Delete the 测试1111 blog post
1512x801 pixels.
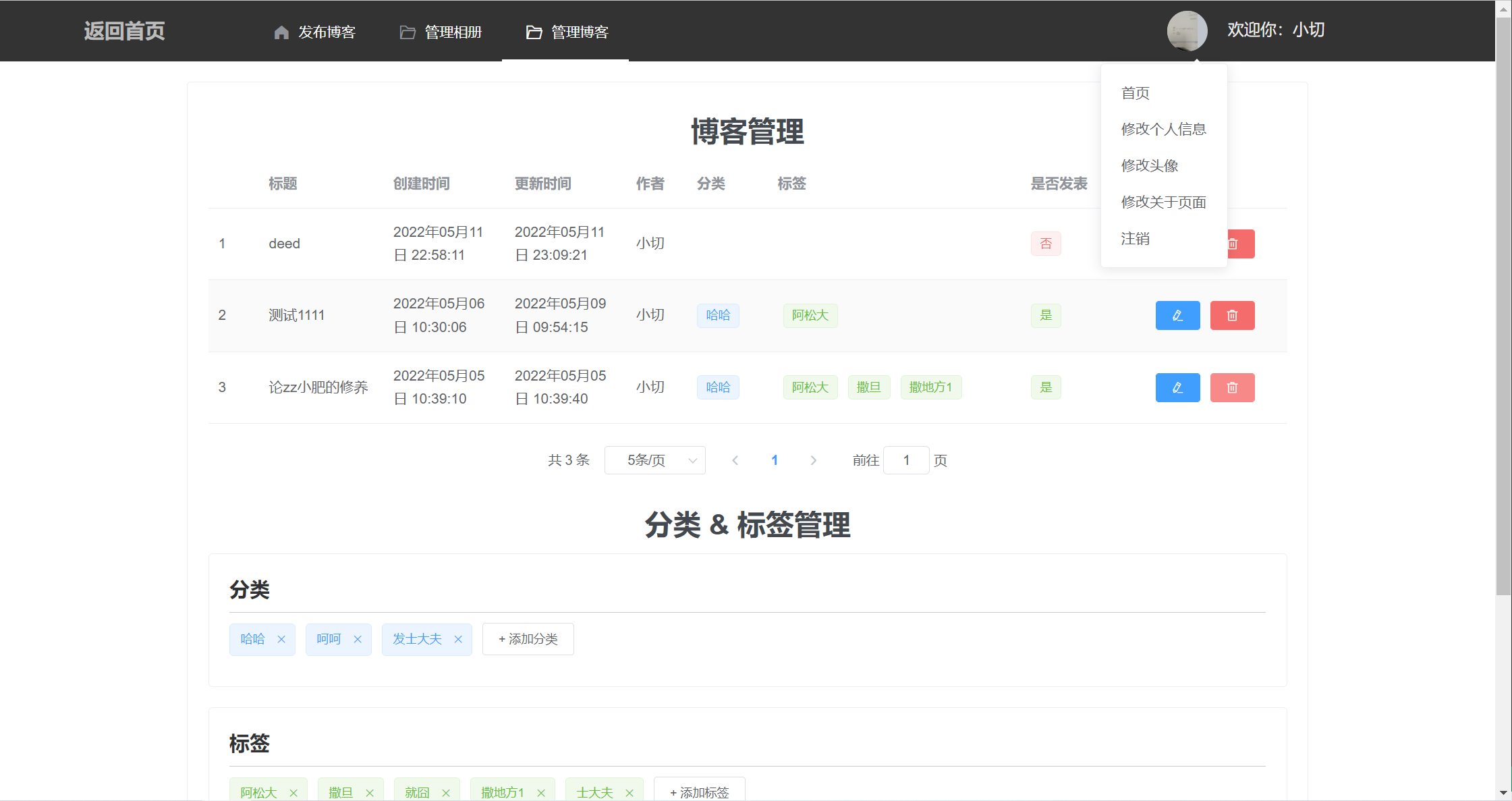point(1232,315)
